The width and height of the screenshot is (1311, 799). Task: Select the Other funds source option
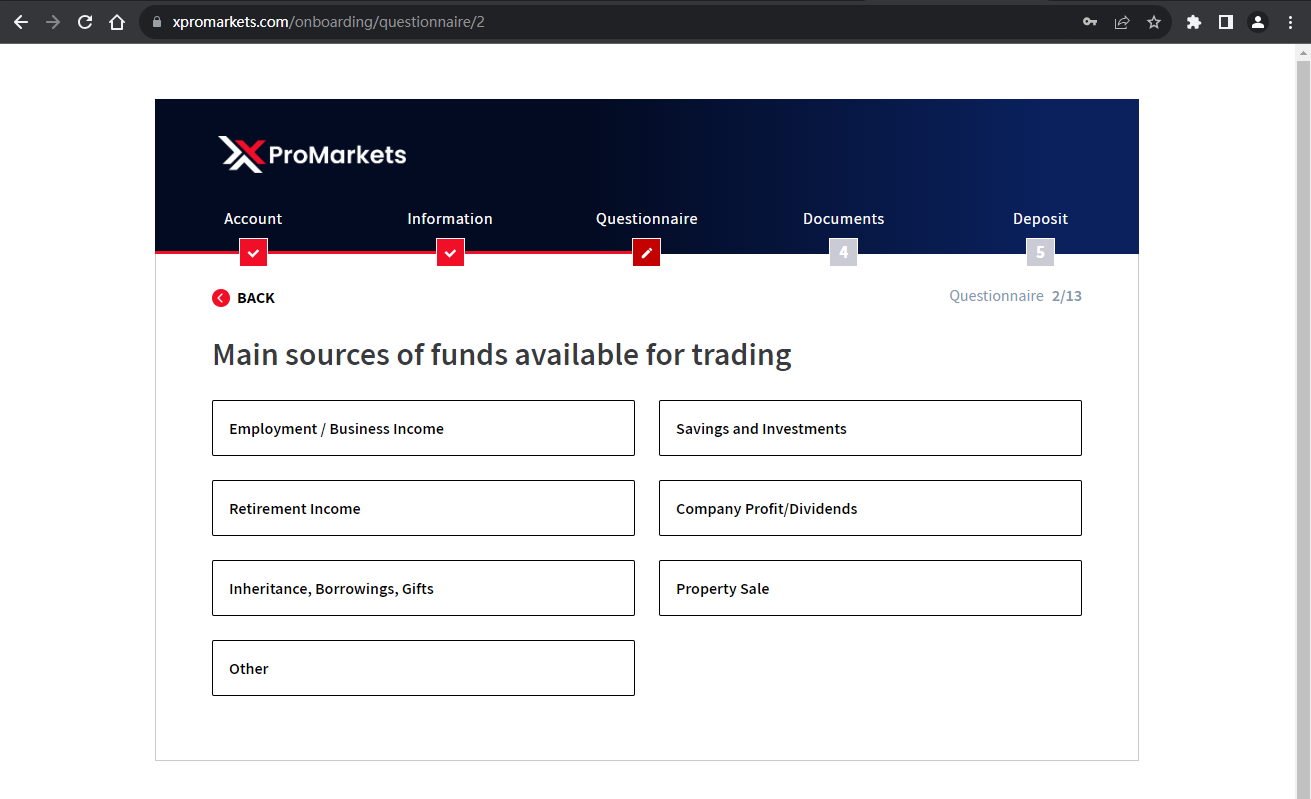tap(423, 668)
